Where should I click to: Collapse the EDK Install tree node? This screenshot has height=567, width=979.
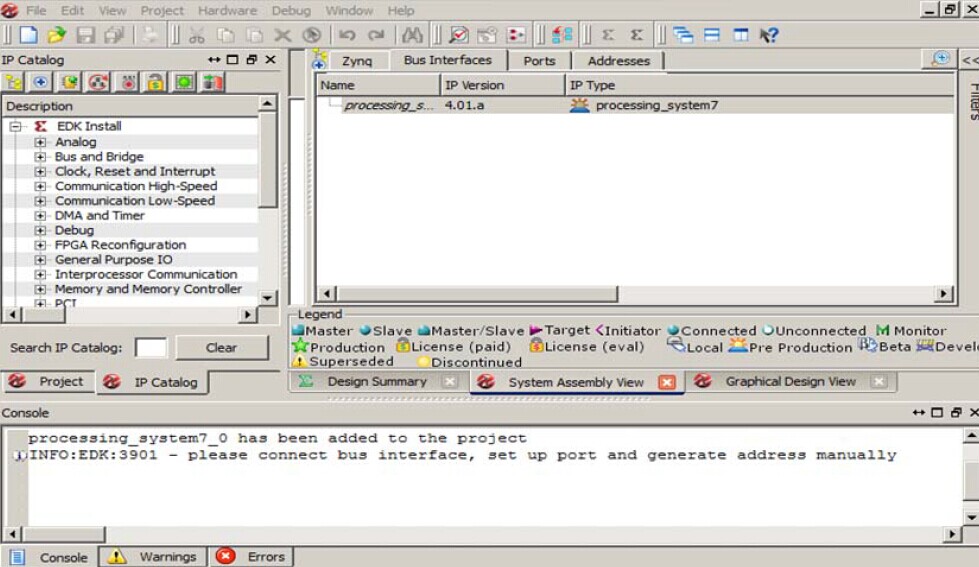[17, 127]
